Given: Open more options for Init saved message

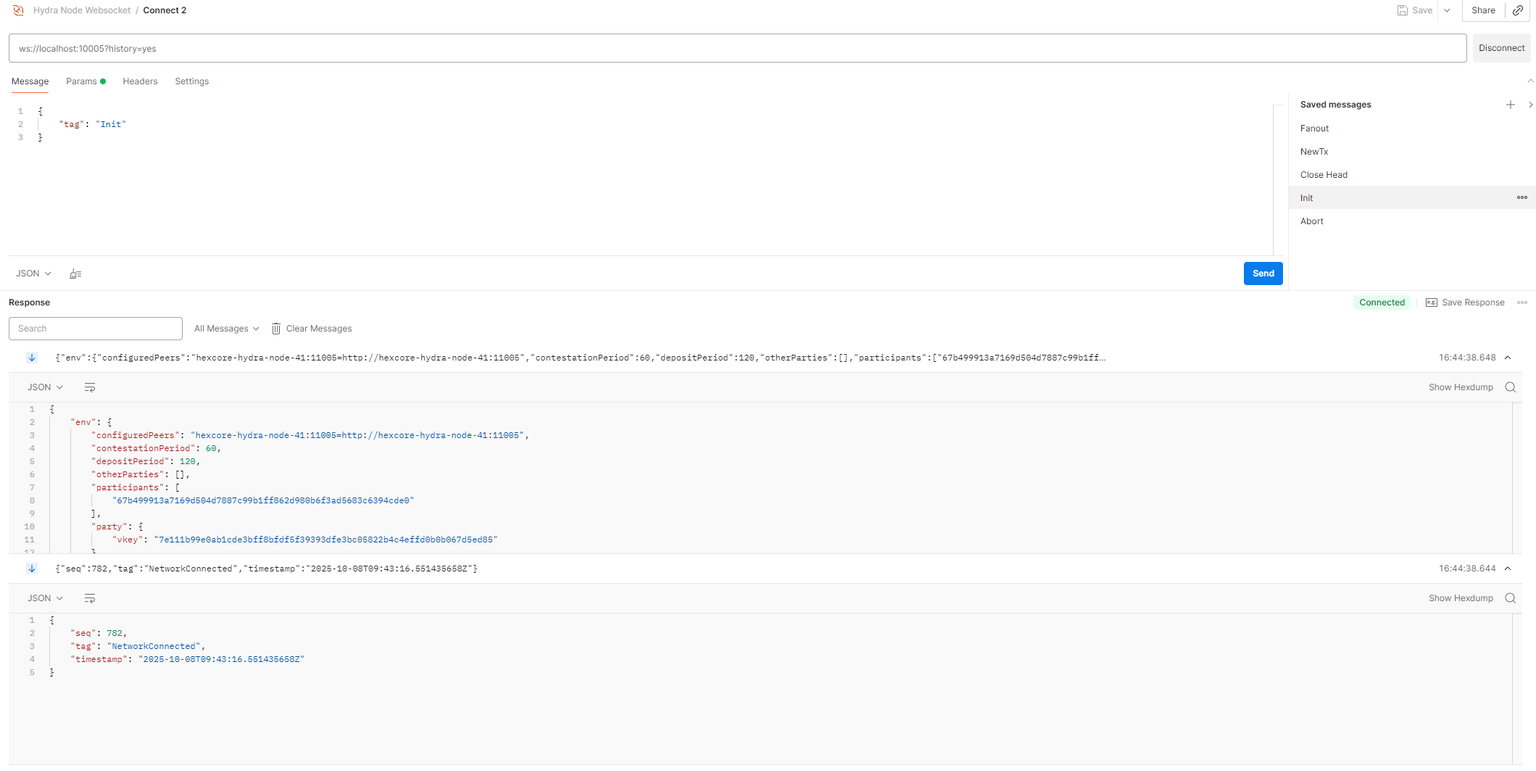Looking at the screenshot, I should [1522, 198].
